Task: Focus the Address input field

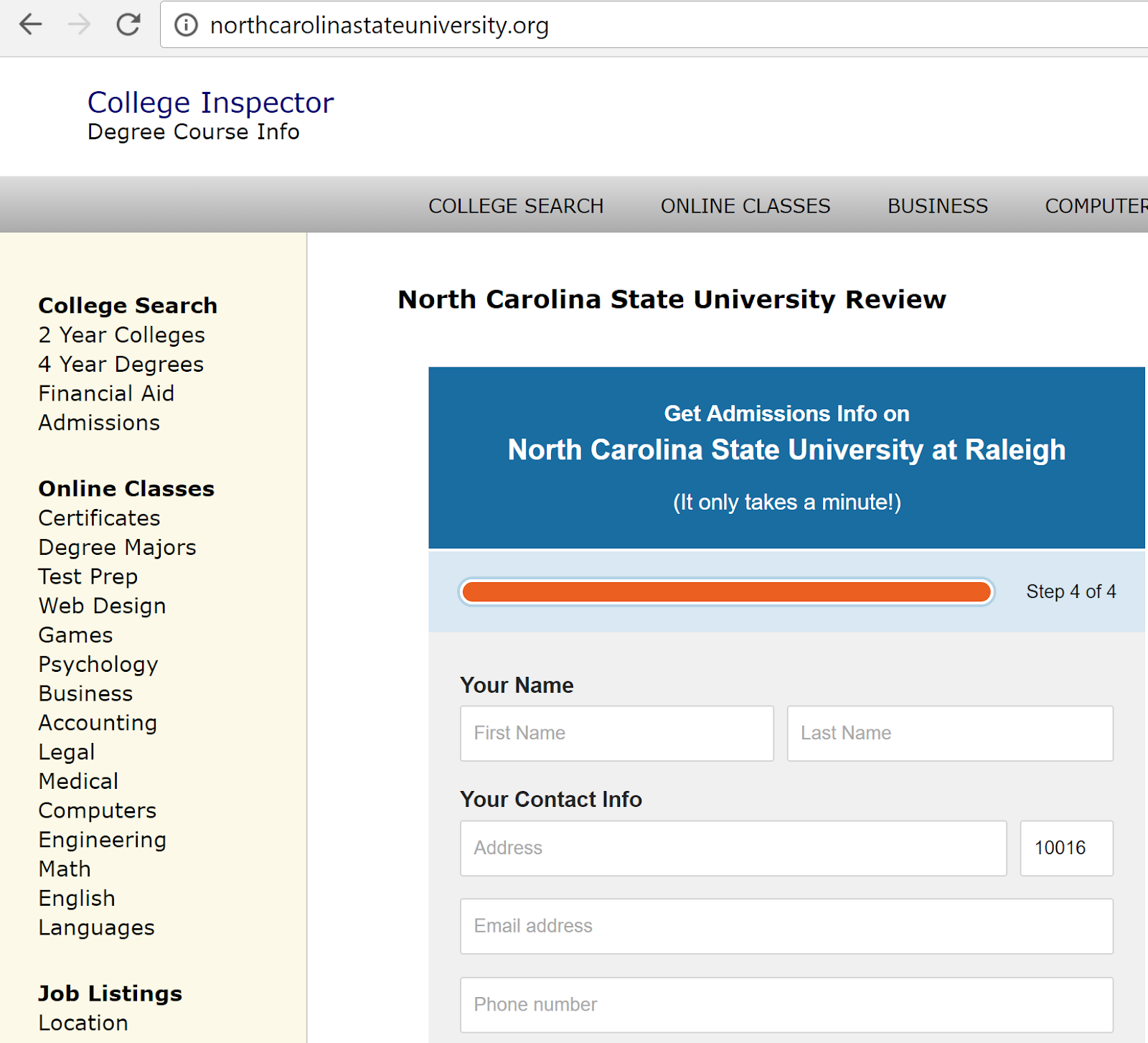Action: [733, 848]
